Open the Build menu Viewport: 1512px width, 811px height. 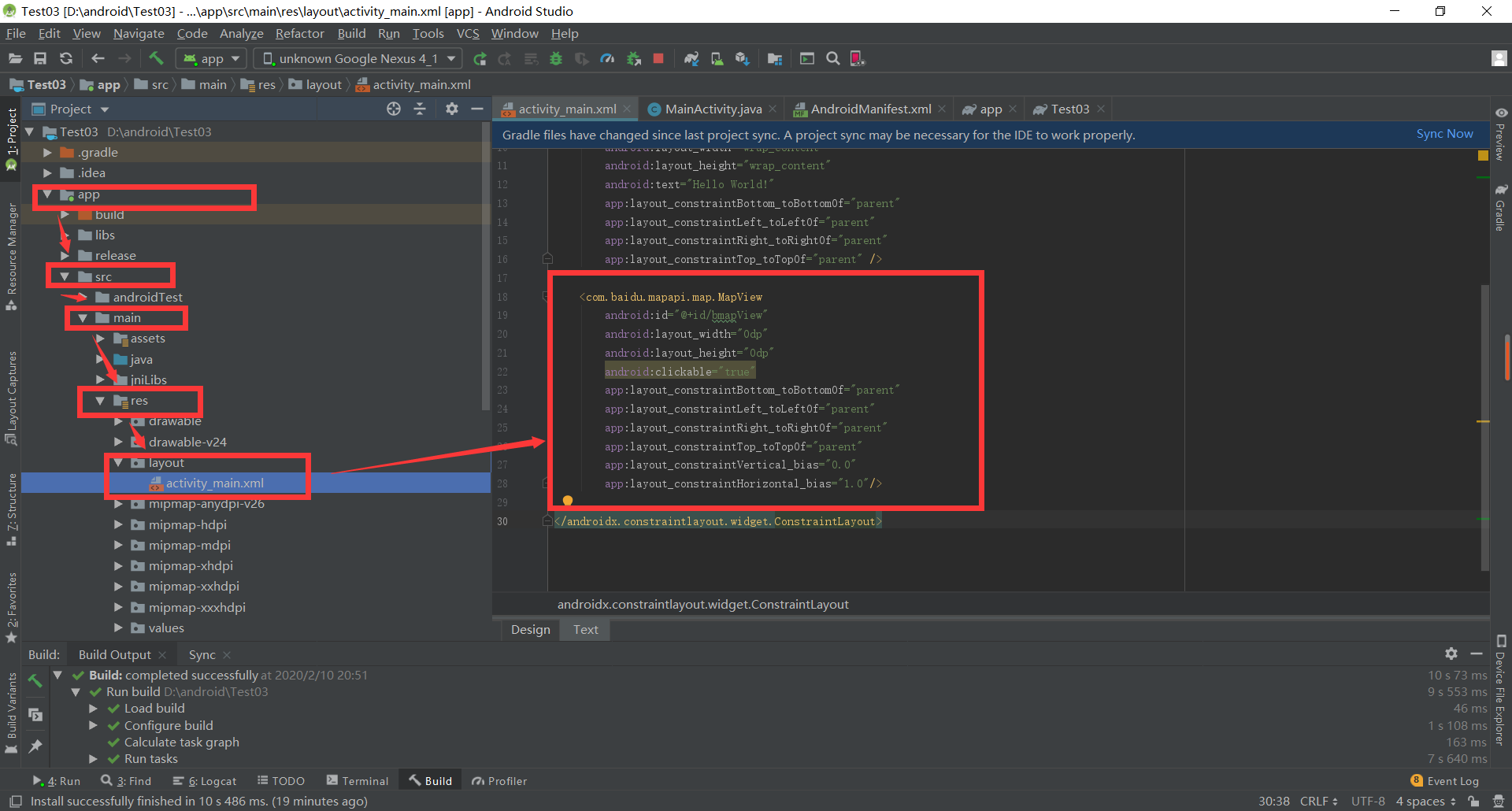(x=351, y=33)
